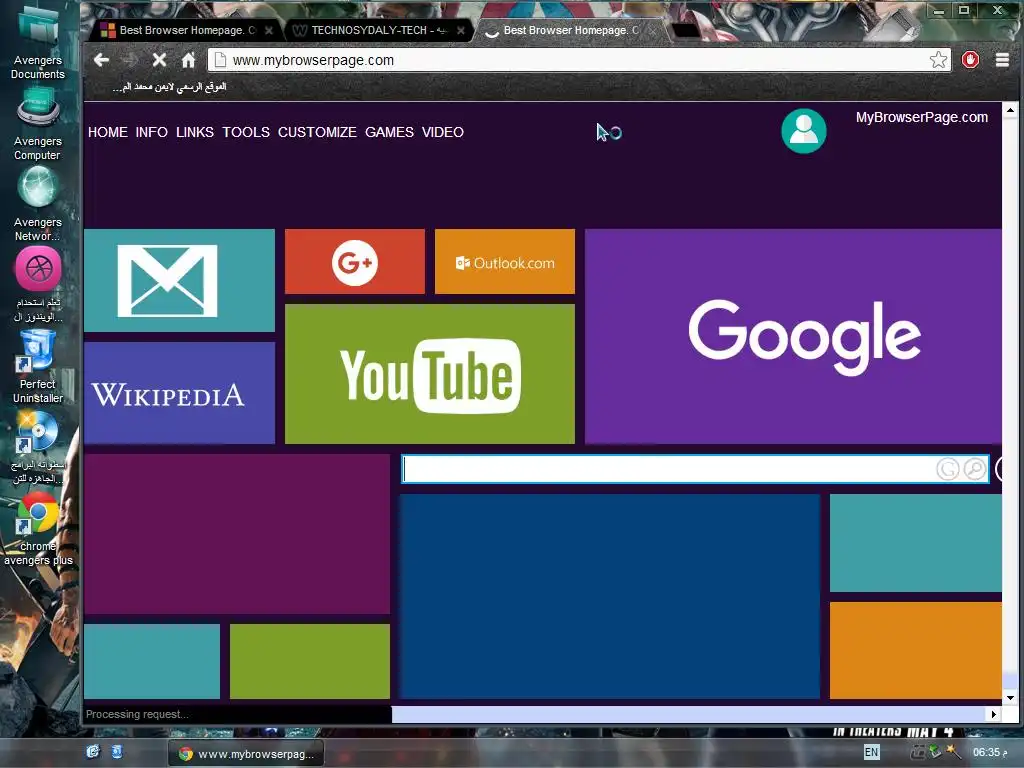Screen dimensions: 1024x768
Task: Open the INFO menu item
Action: tap(152, 132)
